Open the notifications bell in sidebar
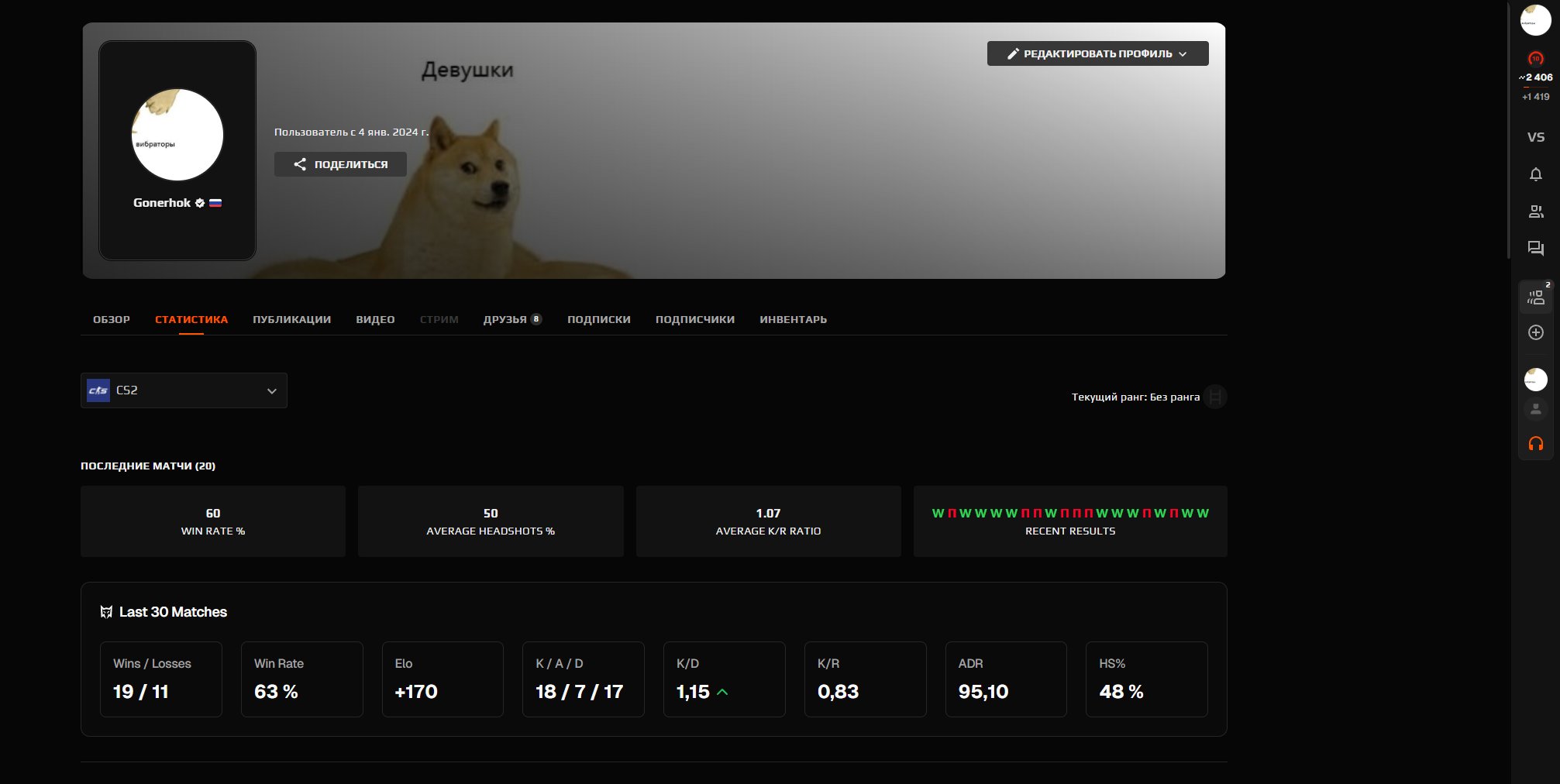This screenshot has width=1560, height=784. click(x=1535, y=174)
